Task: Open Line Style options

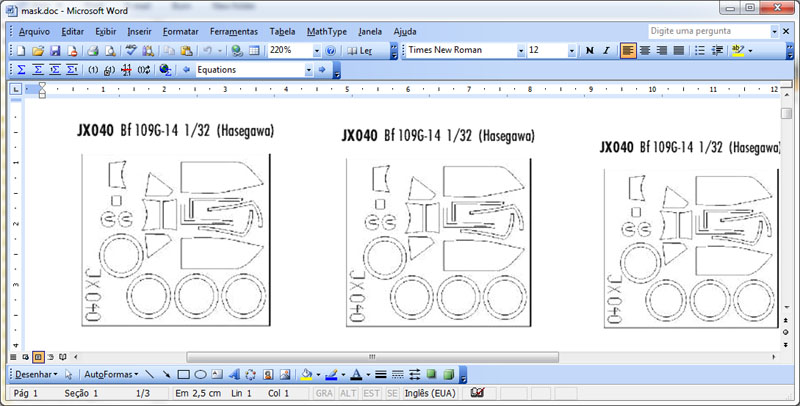Action: (381, 374)
